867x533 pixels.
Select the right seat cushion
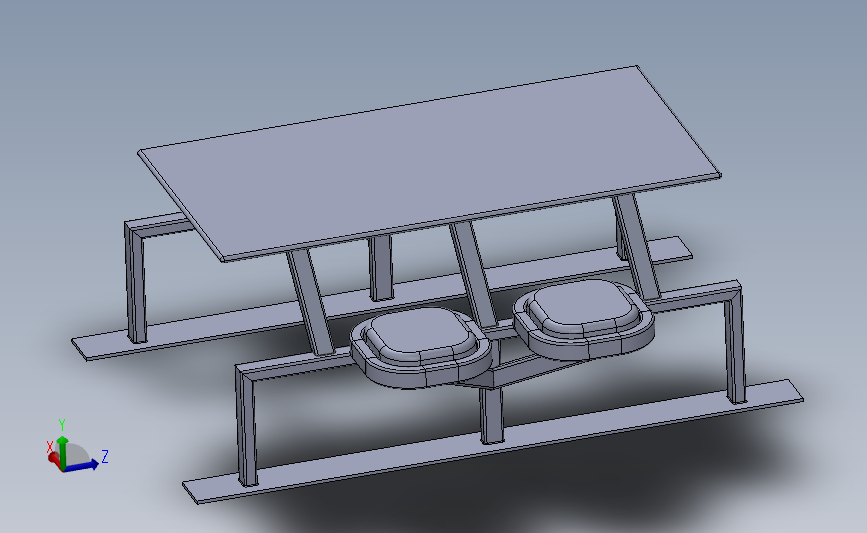point(583,319)
